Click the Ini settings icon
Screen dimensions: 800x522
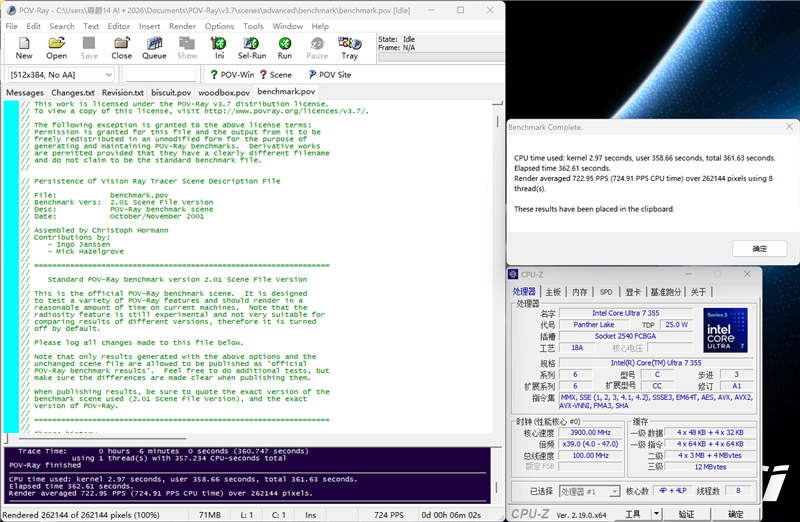[219, 47]
